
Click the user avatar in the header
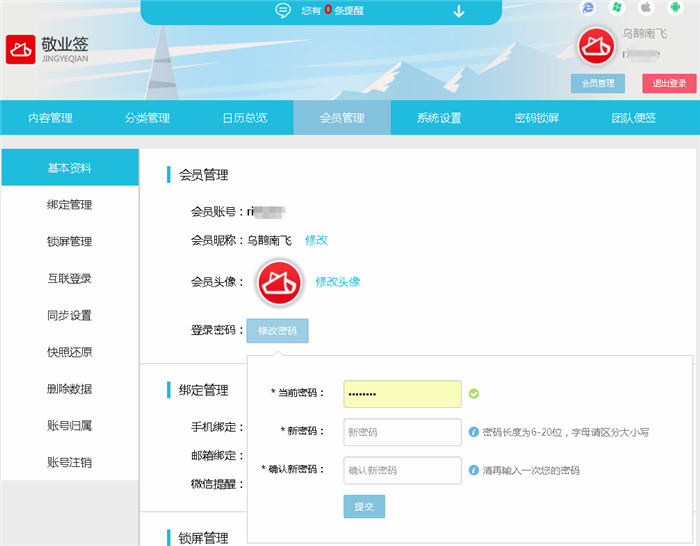pos(600,46)
